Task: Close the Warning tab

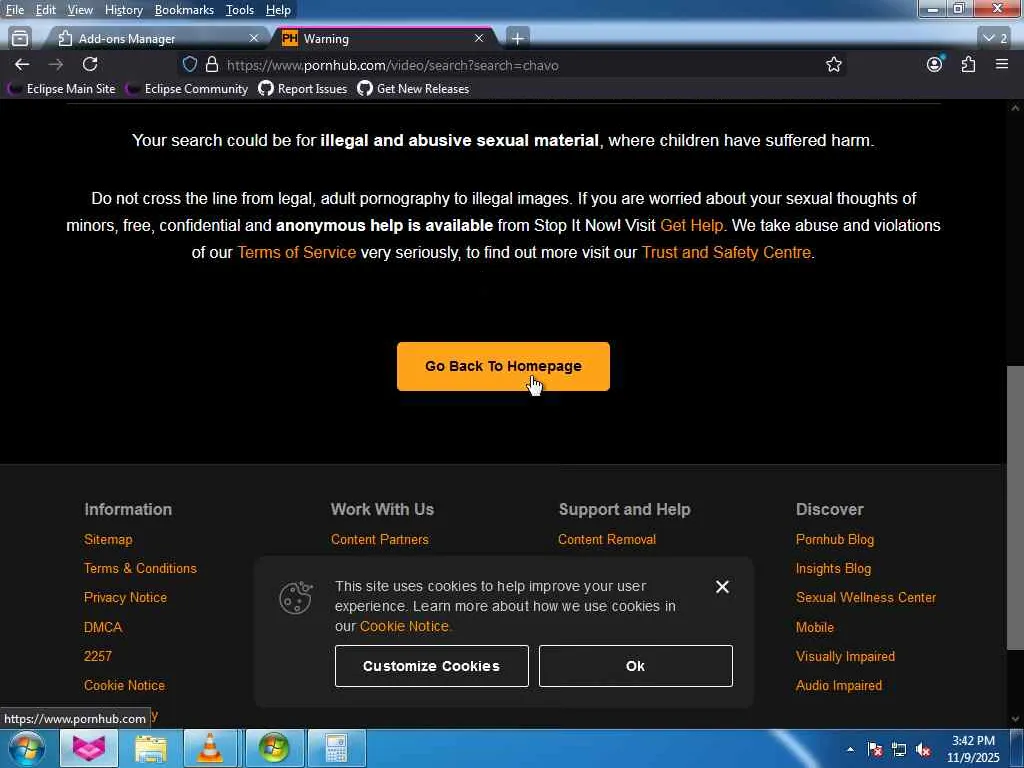Action: [479, 39]
